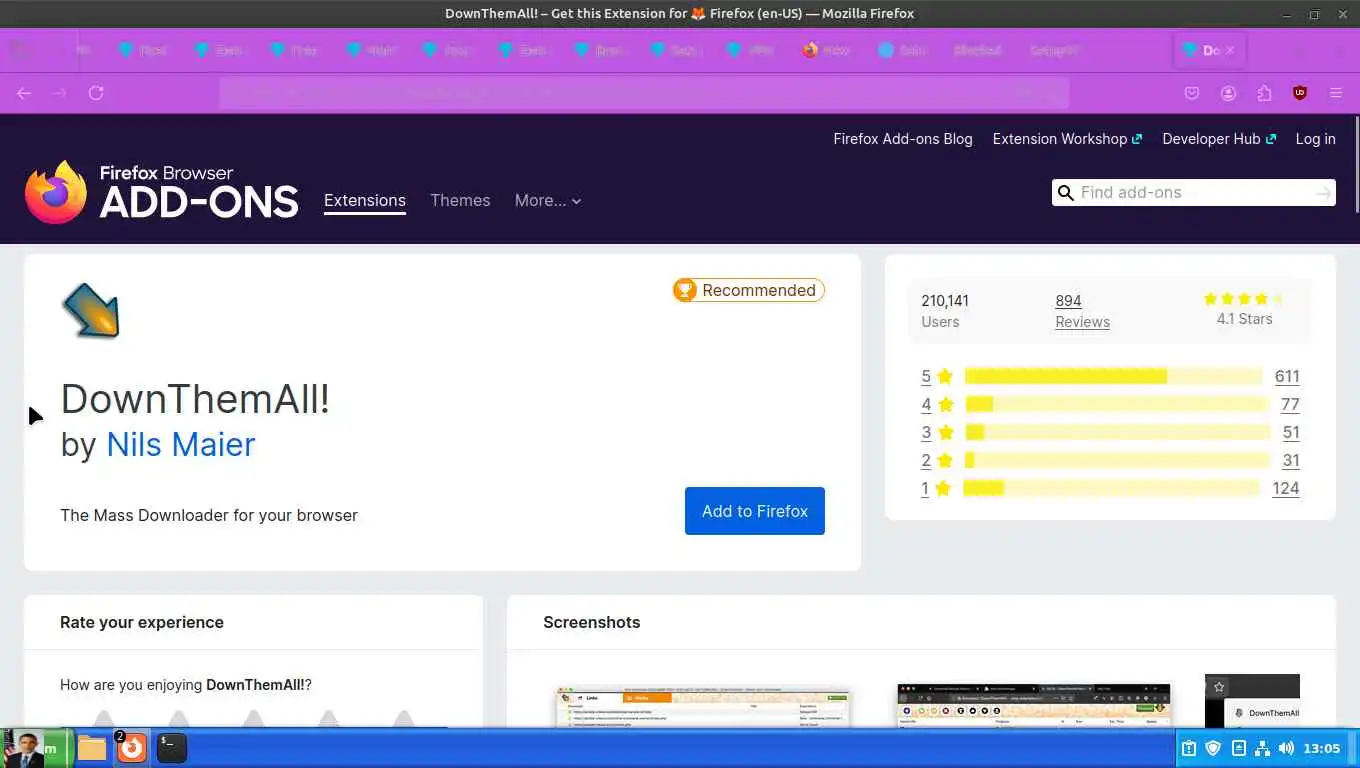
Task: Switch to the Extensions section
Action: click(365, 200)
